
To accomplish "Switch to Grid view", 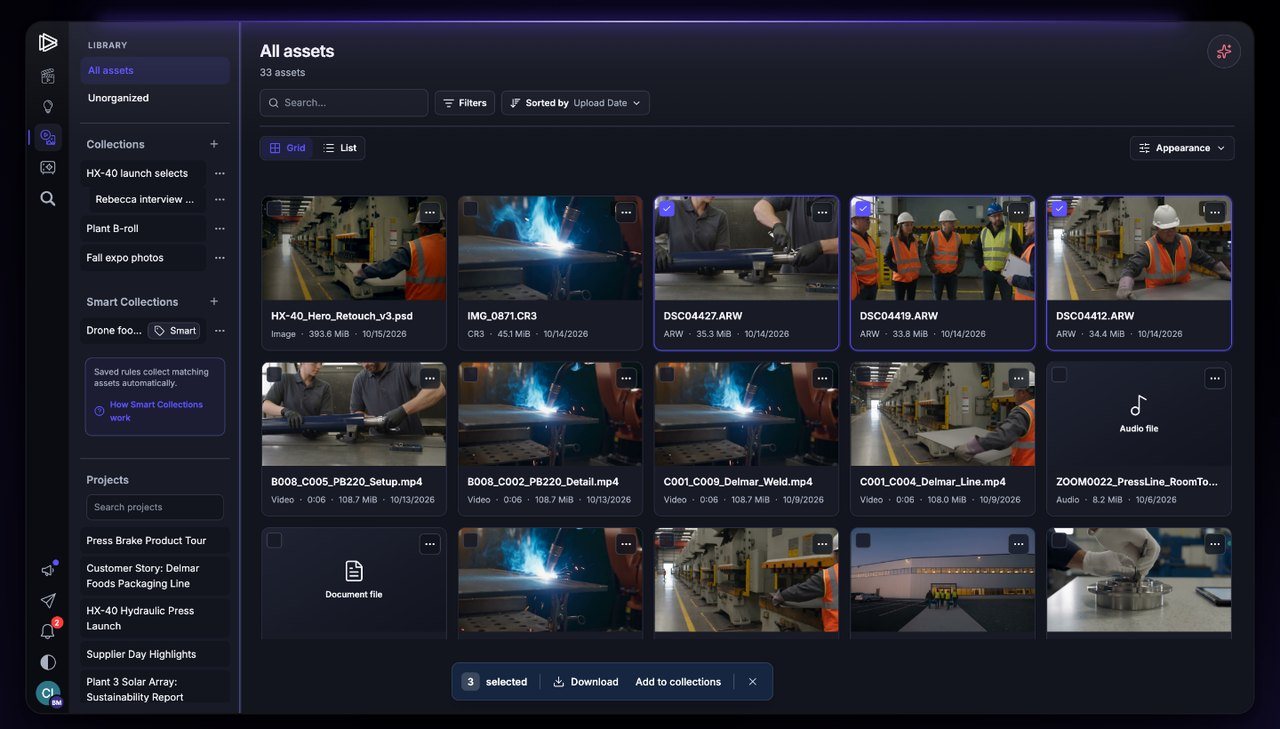I will tap(287, 148).
